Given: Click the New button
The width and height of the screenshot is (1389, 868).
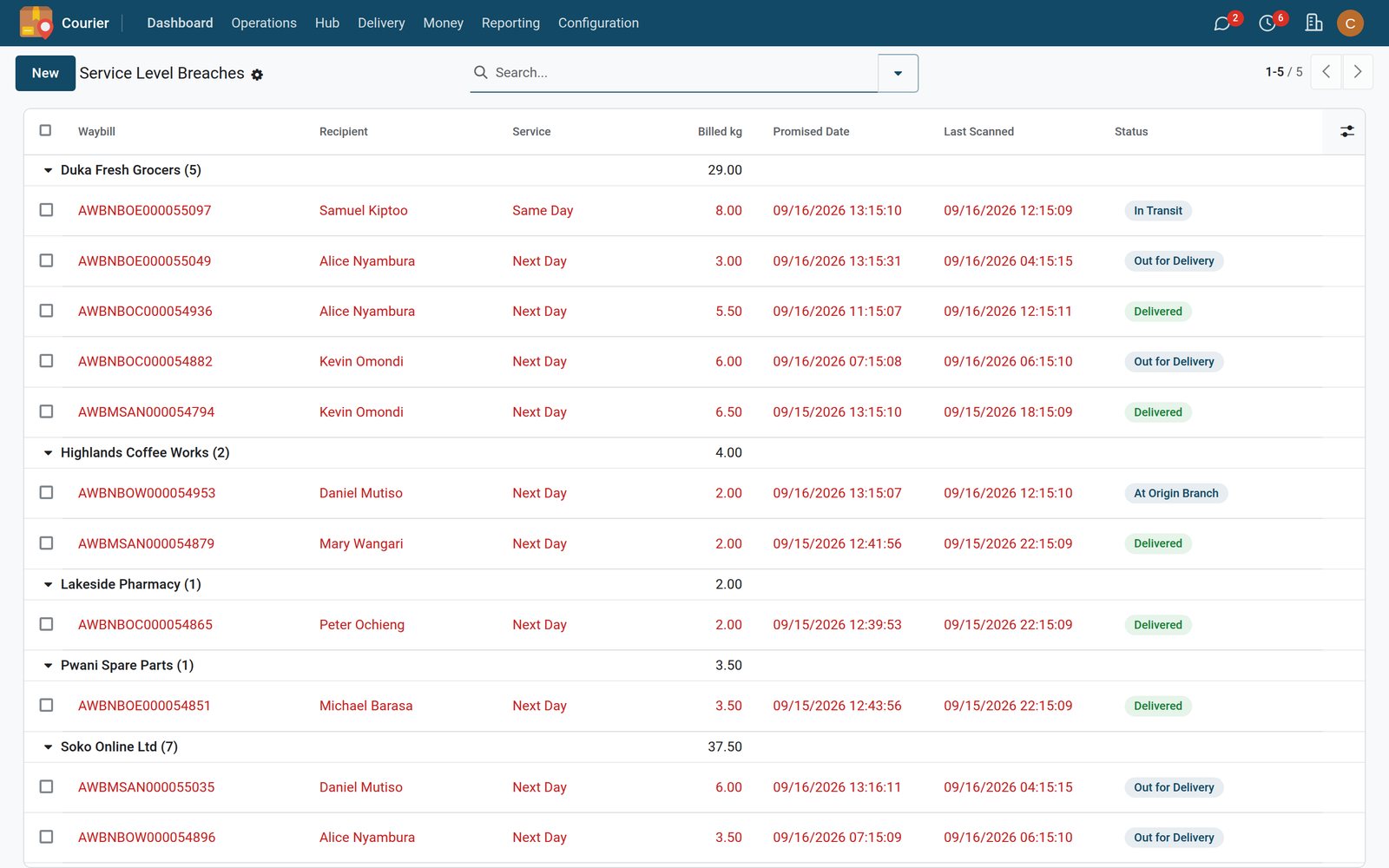Looking at the screenshot, I should coord(45,73).
